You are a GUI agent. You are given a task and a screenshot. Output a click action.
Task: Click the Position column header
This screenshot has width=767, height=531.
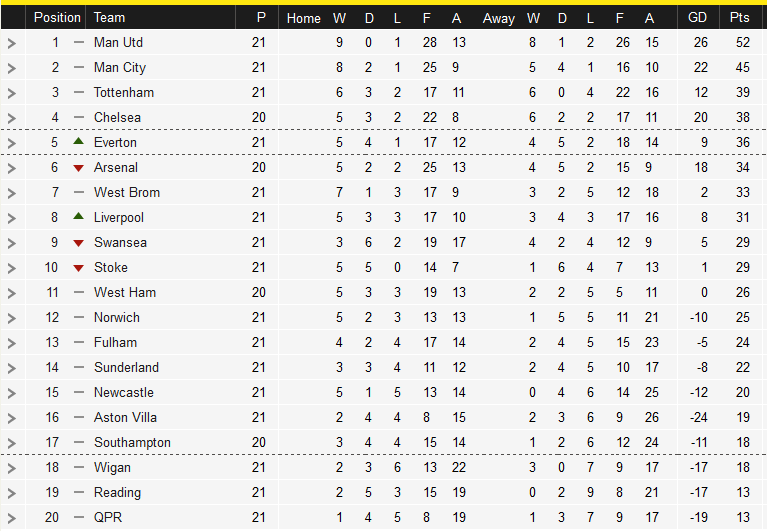(x=57, y=18)
